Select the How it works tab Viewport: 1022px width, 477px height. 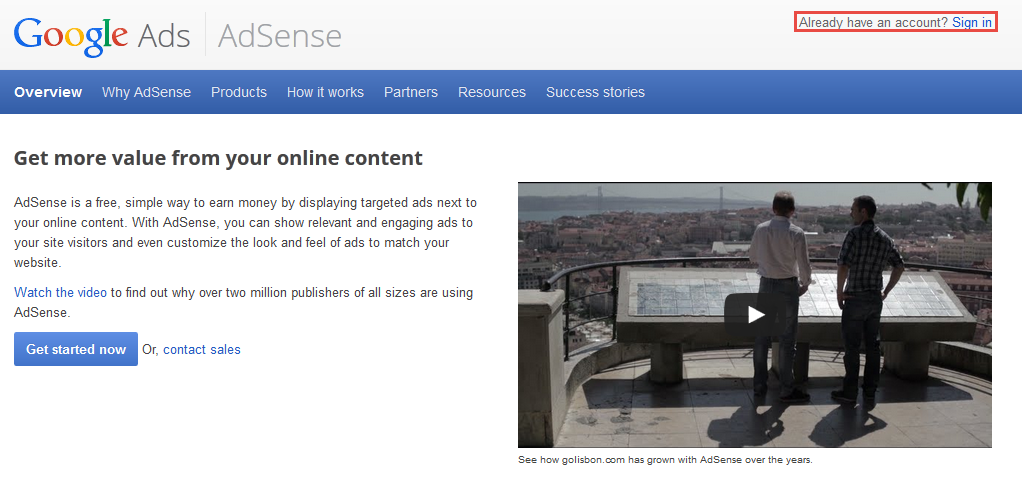[325, 92]
